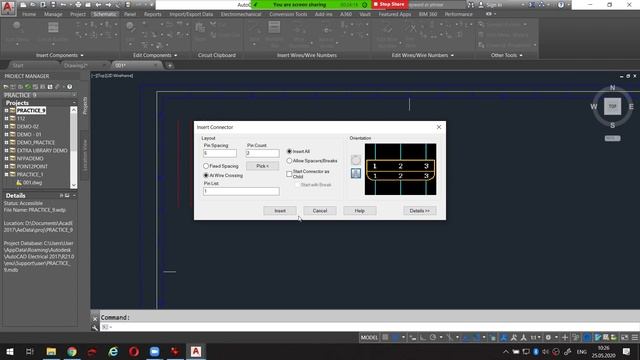Expand the DEMO-02 project node
Viewport: 640px width, 360px height.
coord(6,127)
